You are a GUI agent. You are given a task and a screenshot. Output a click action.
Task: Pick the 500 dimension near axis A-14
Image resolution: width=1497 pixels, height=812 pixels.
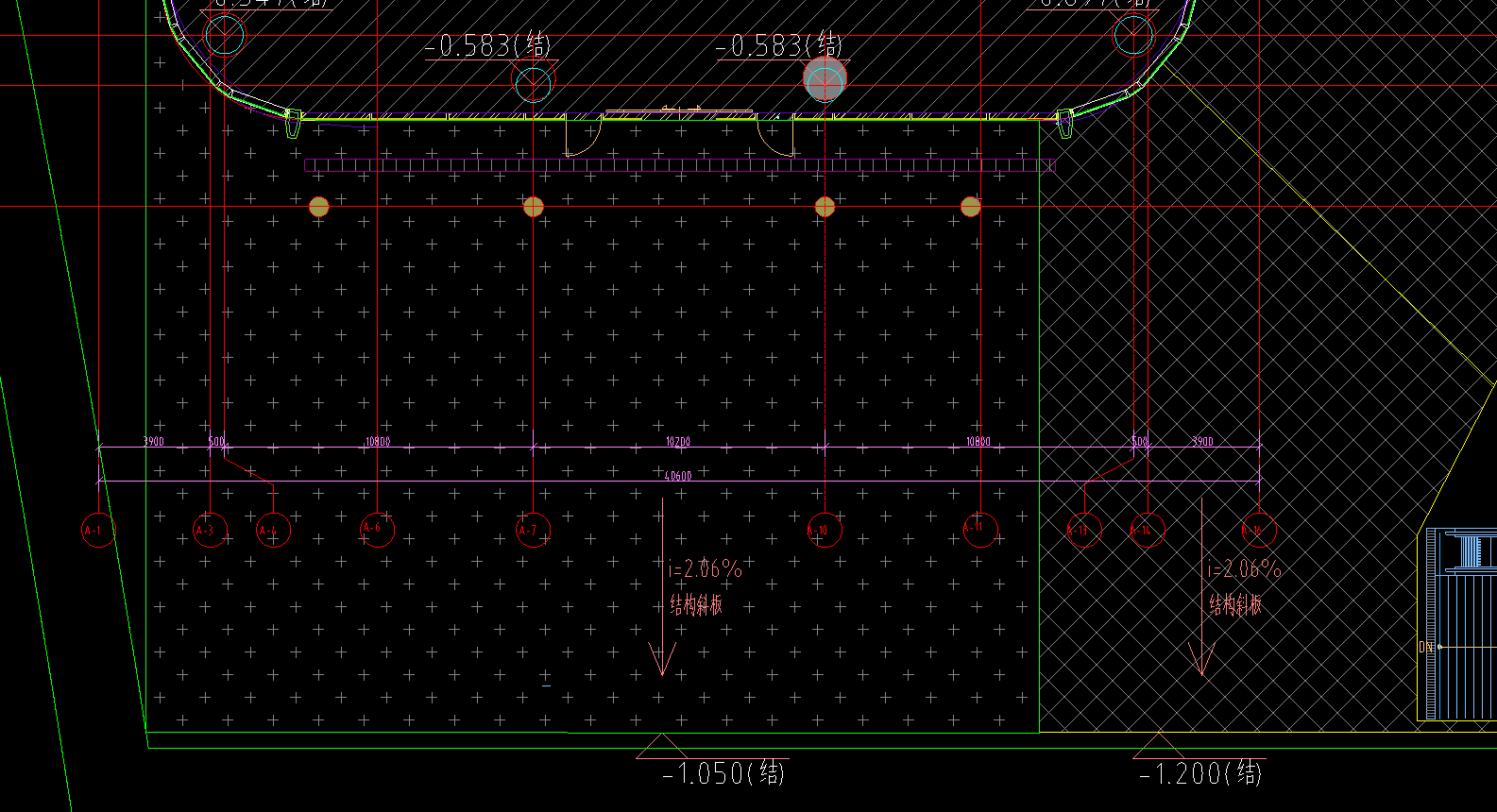point(1139,441)
